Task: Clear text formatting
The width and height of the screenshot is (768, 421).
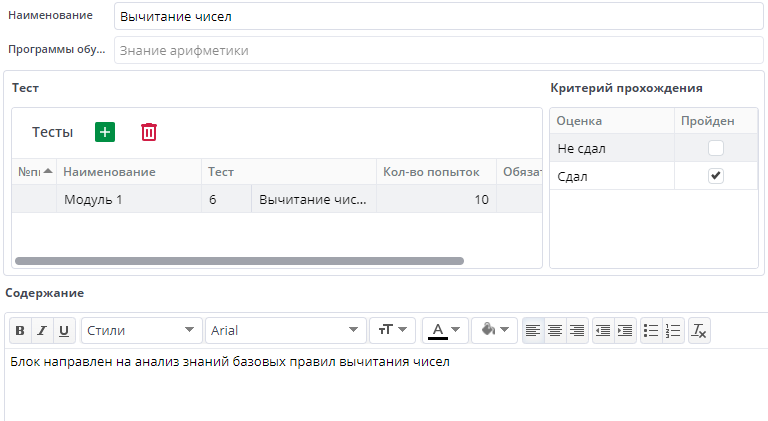Action: point(699,330)
